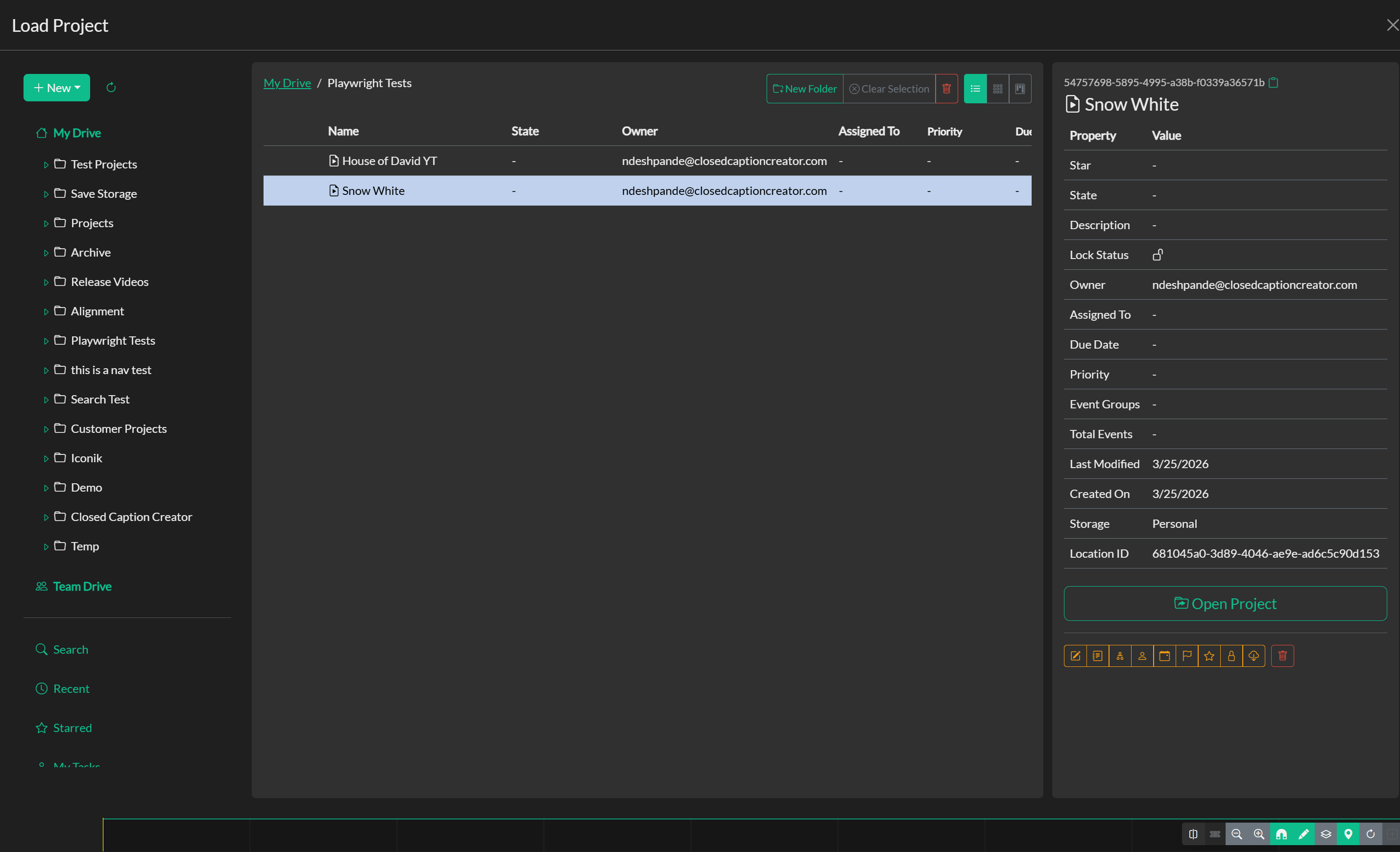Select Team Drive in the sidebar
The width and height of the screenshot is (1400, 852).
pos(74,586)
